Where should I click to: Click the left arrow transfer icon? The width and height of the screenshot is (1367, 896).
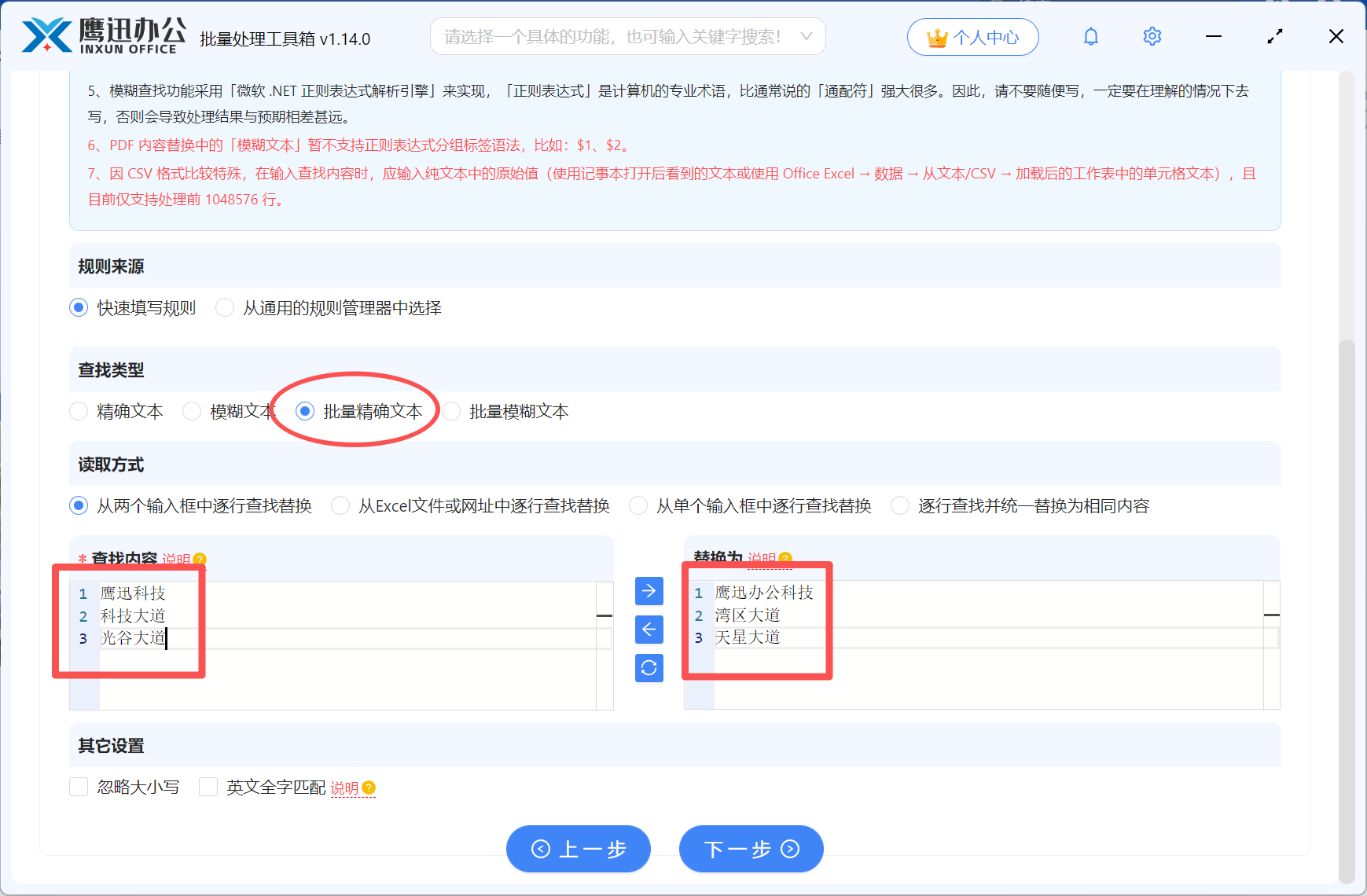coord(649,630)
